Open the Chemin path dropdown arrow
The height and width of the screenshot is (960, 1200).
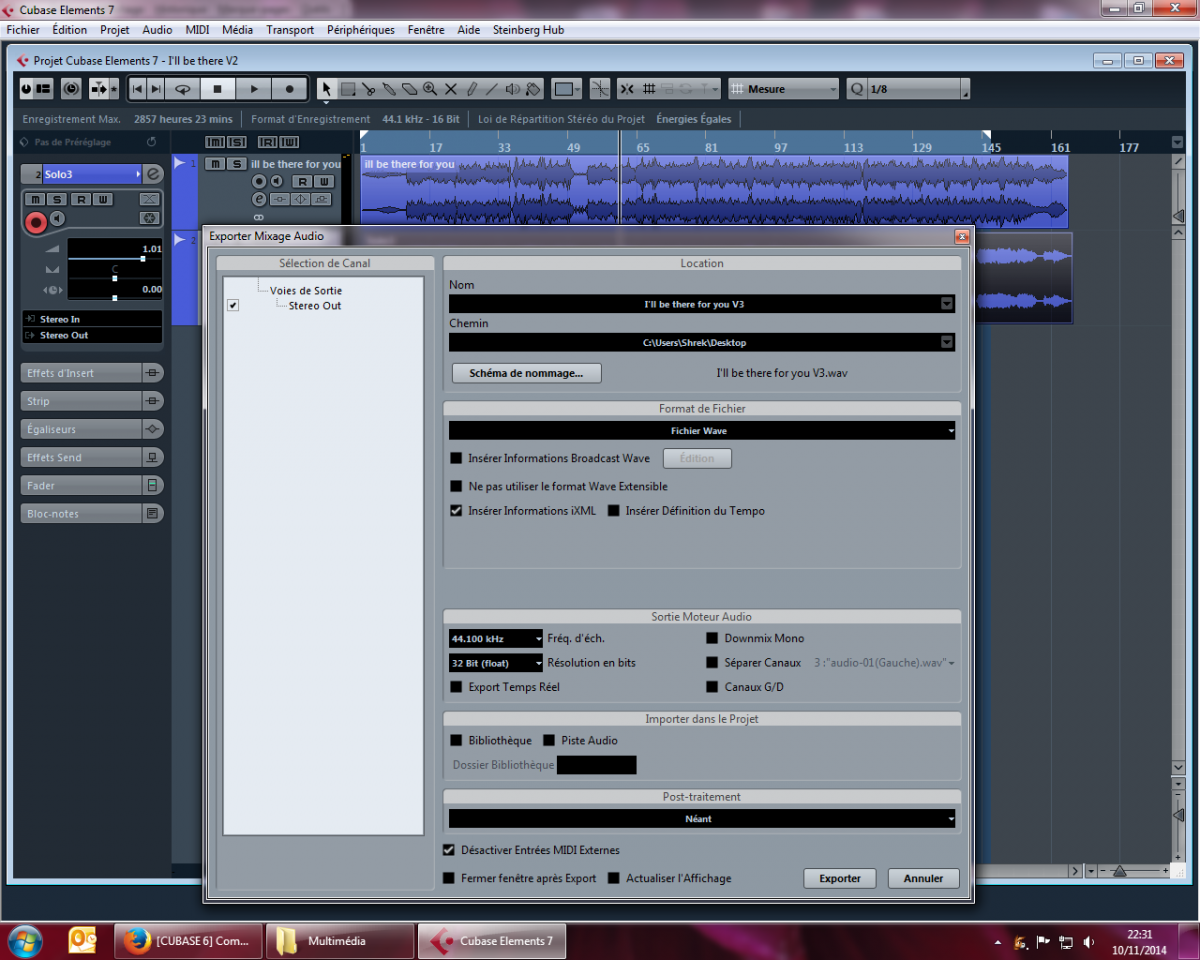tap(947, 342)
